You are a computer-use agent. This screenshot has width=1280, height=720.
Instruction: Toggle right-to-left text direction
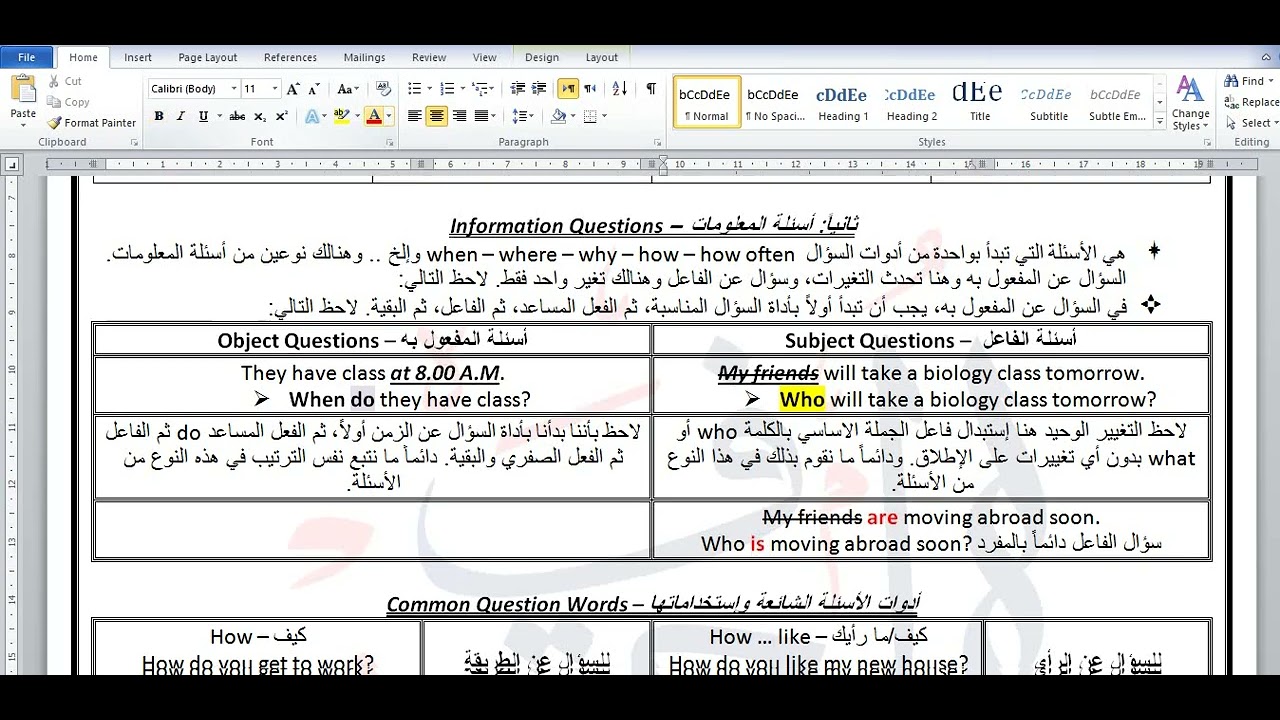(589, 89)
